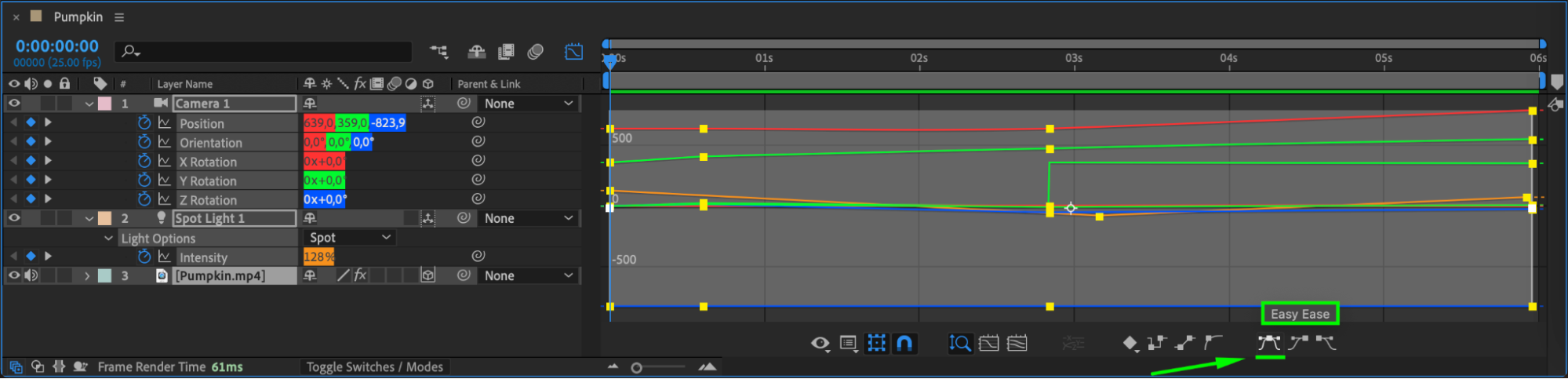The height and width of the screenshot is (379, 1568).
Task: Expand or collapse In/Out/Duration/Stretch panes
Action: tap(58, 366)
